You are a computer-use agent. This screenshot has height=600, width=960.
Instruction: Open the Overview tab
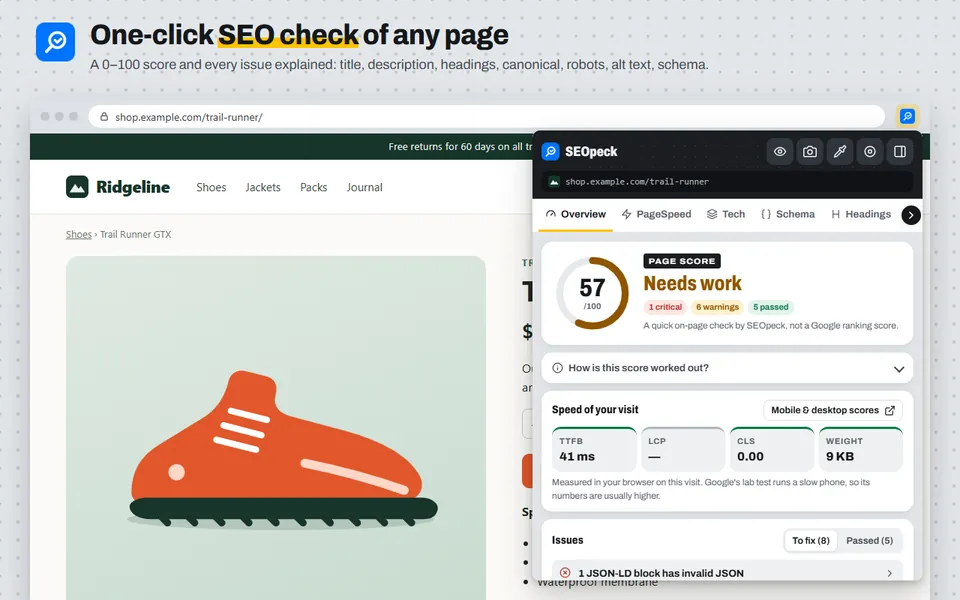[576, 214]
